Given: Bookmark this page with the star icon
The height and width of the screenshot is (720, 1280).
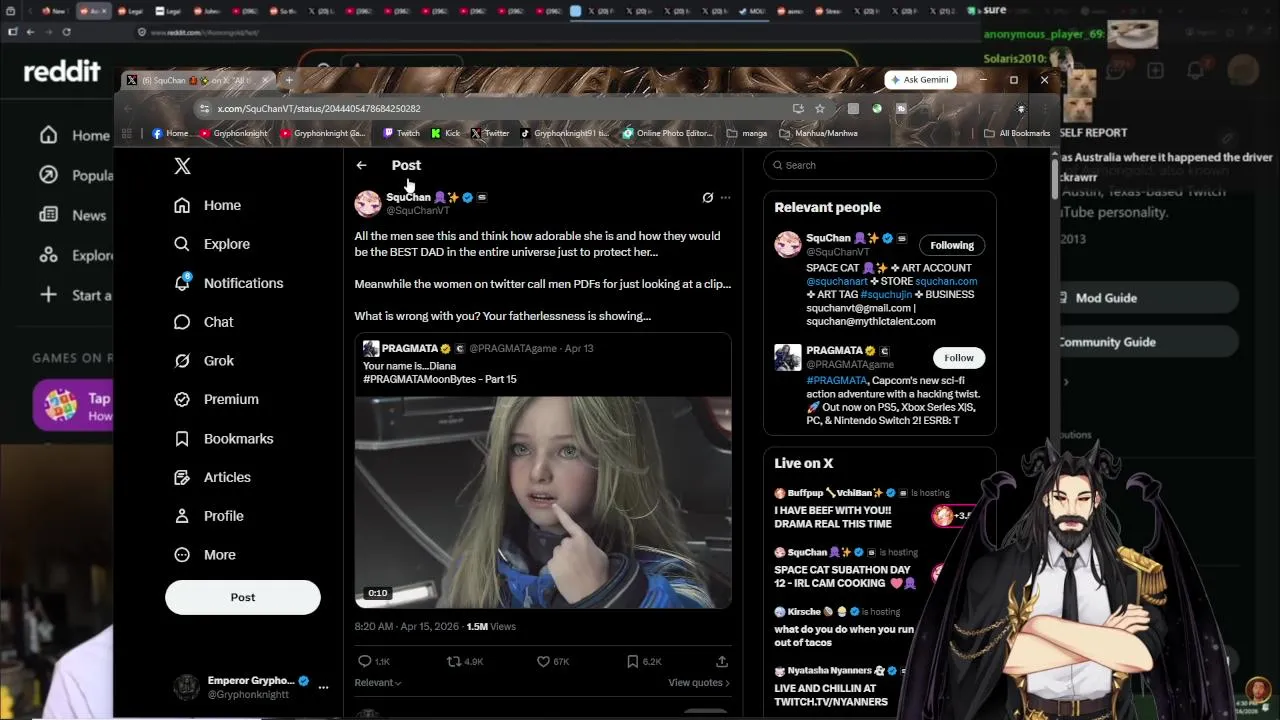Looking at the screenshot, I should (x=820, y=108).
